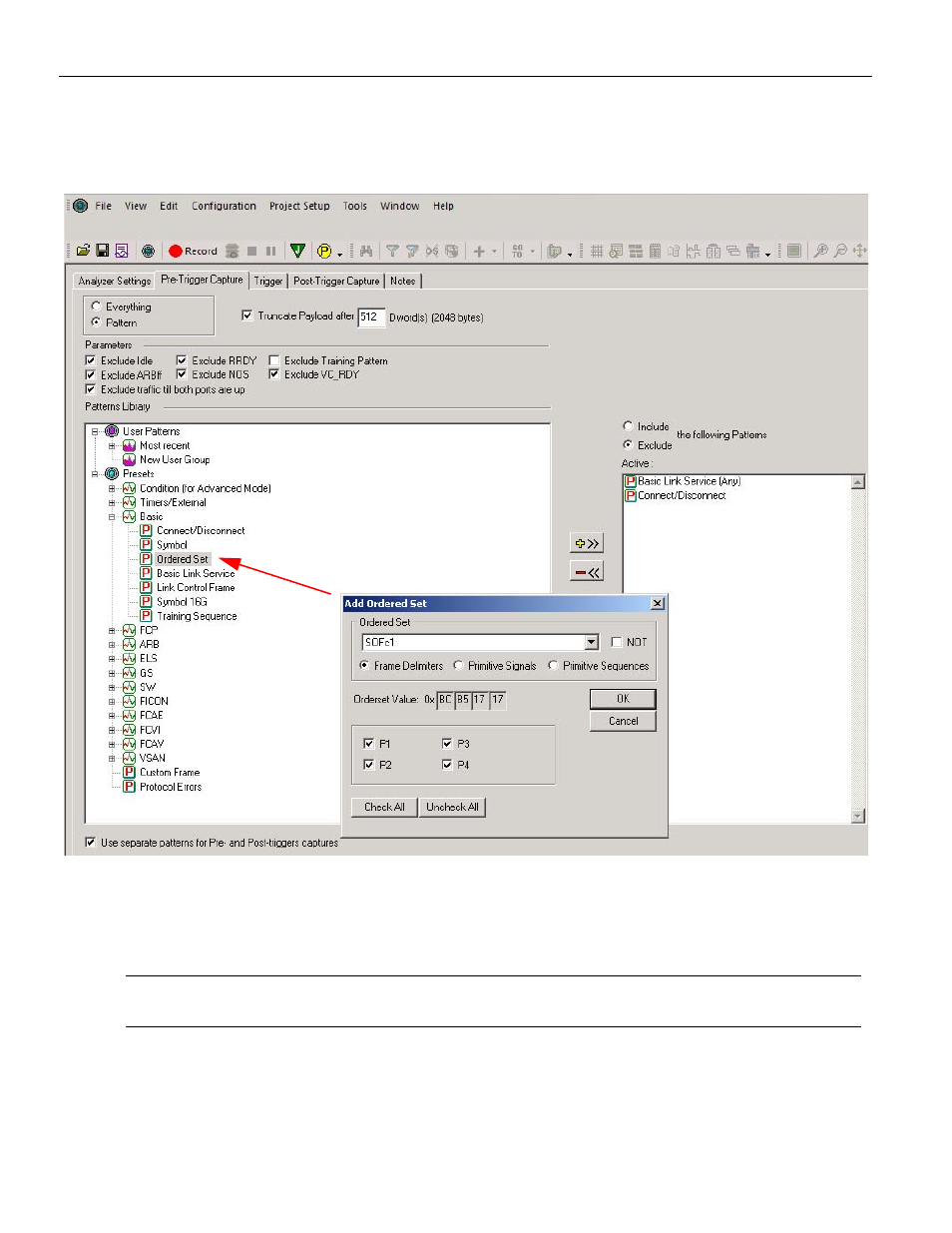Screen dimensions: 952x1233
Task: Select Primitive Signals radio button
Action: (458, 665)
